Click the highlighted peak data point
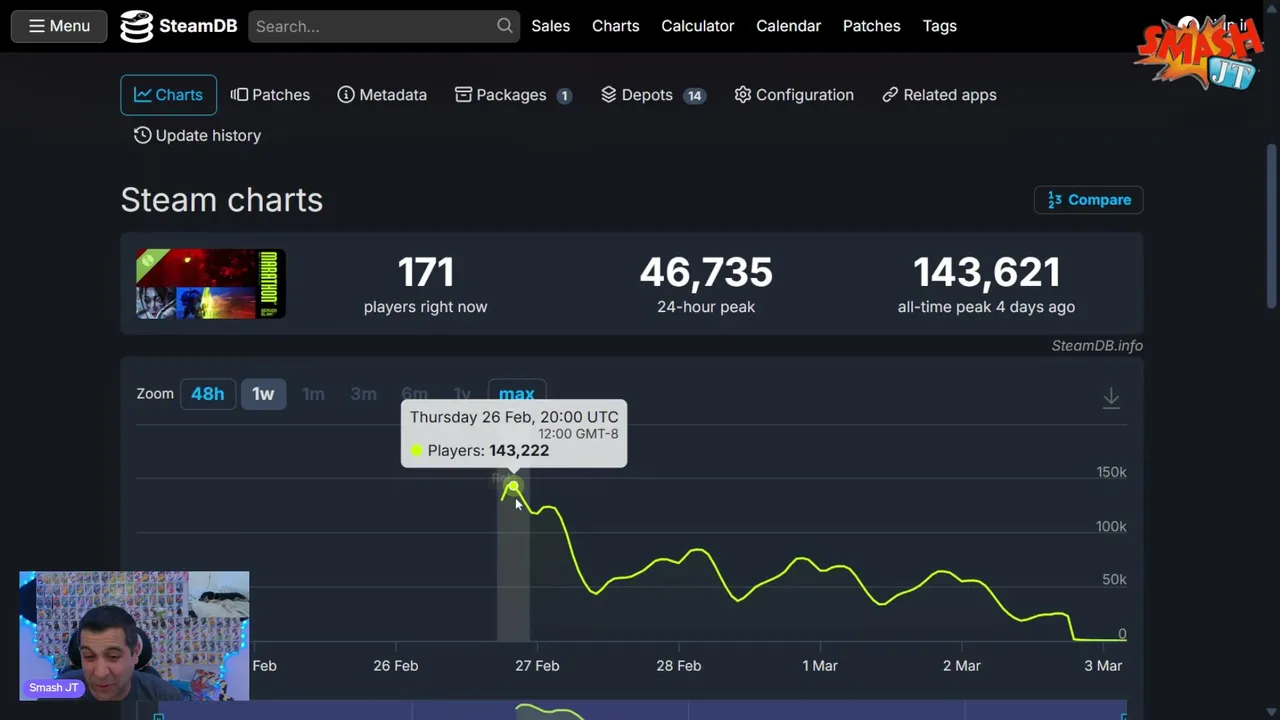Viewport: 1280px width, 720px height. 512,487
